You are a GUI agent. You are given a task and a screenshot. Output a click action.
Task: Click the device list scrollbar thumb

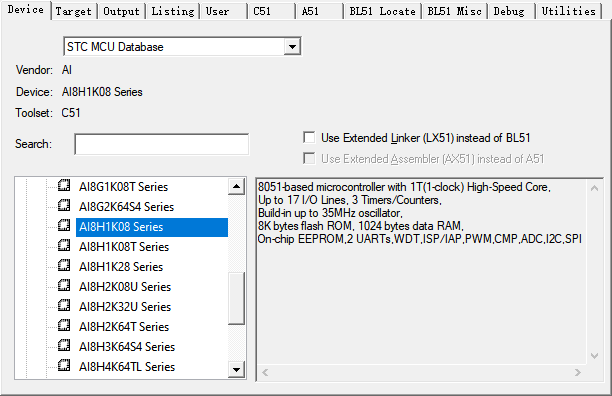point(236,298)
